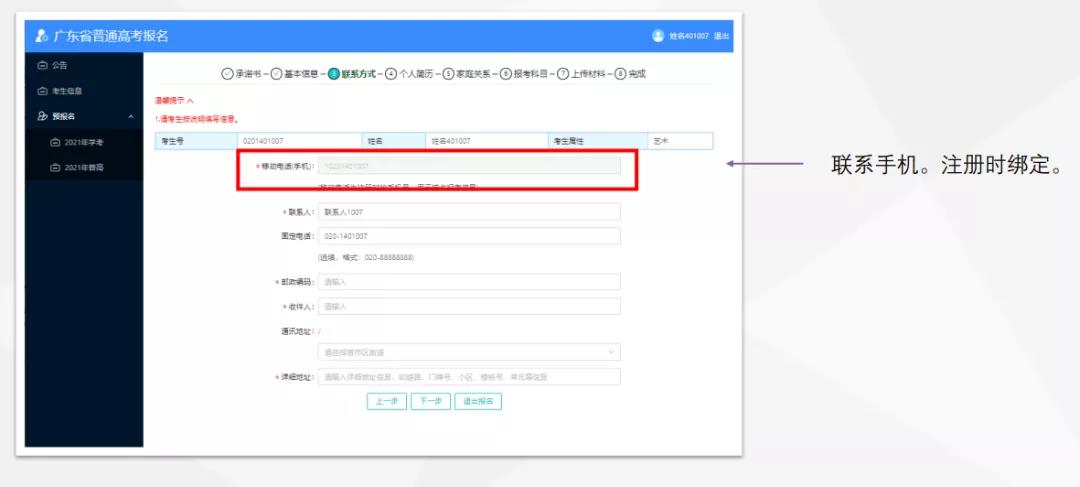Click the 2021年学考 item icon

pos(55,142)
